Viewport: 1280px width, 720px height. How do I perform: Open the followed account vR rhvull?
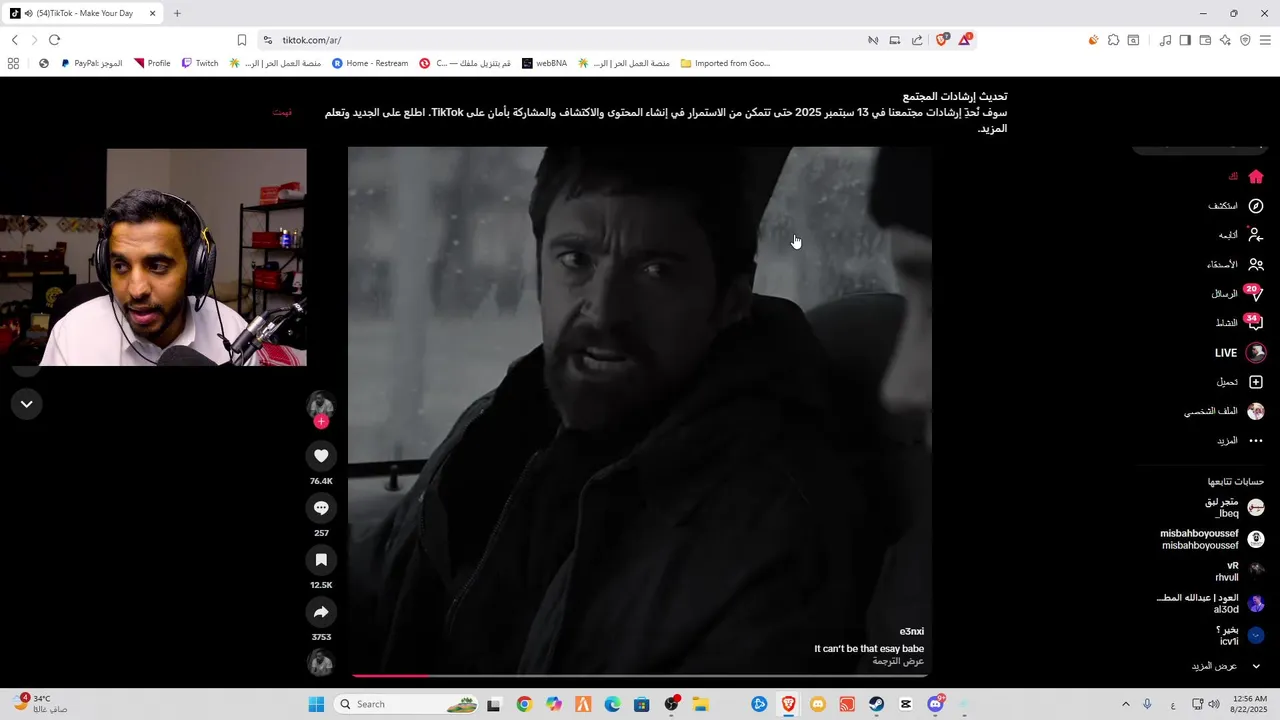click(1241, 572)
